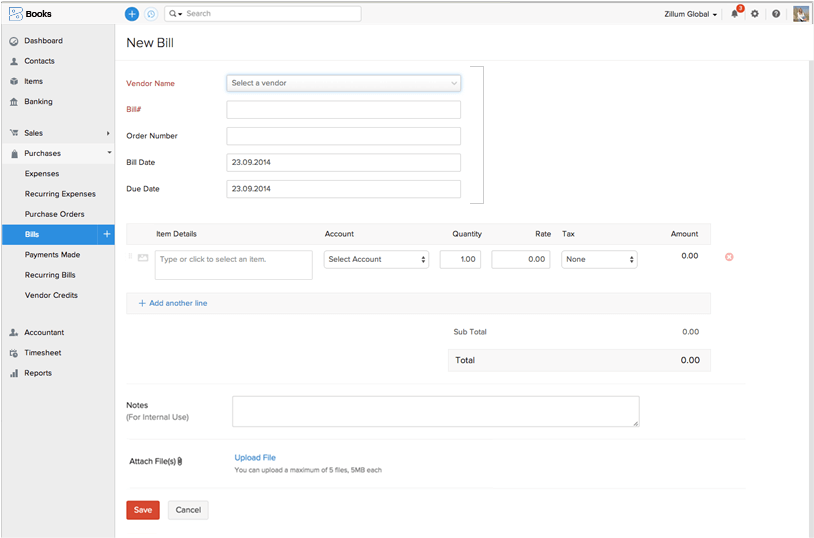Viewport: 814px width, 538px height.
Task: Click the plus icon beside Bills
Action: tap(107, 234)
